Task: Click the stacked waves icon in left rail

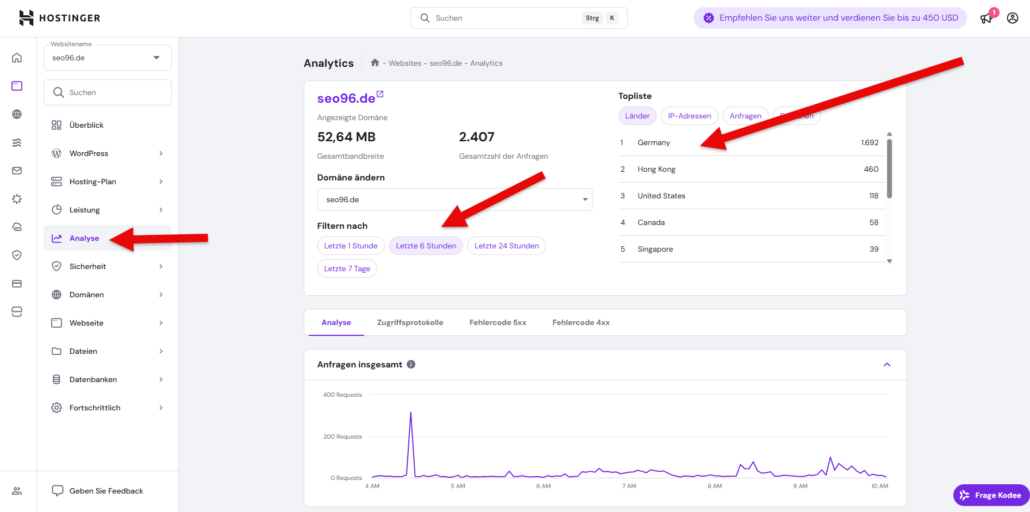Action: coord(17,142)
